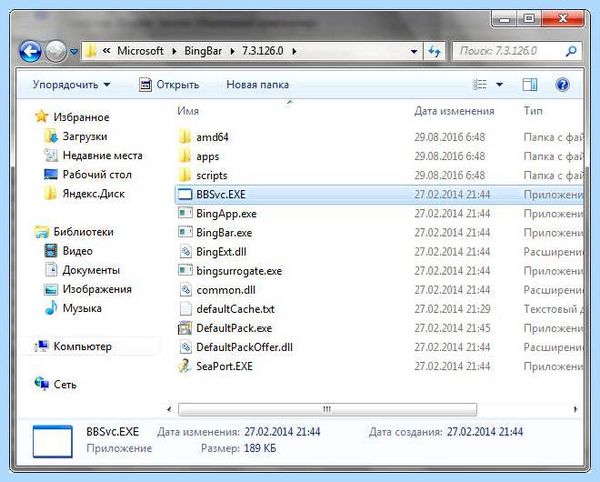Click the BBSvc.EXE file icon

185,194
